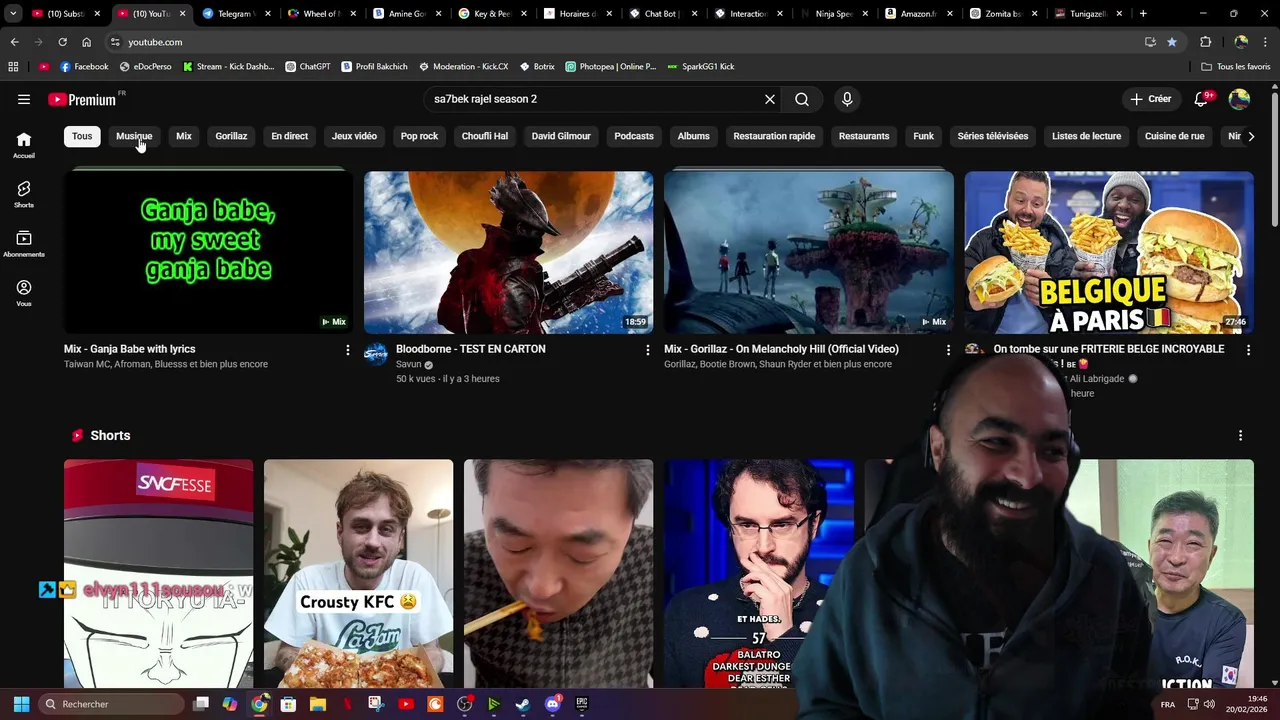This screenshot has width=1280, height=720.
Task: Open Steam from the taskbar
Action: (523, 704)
